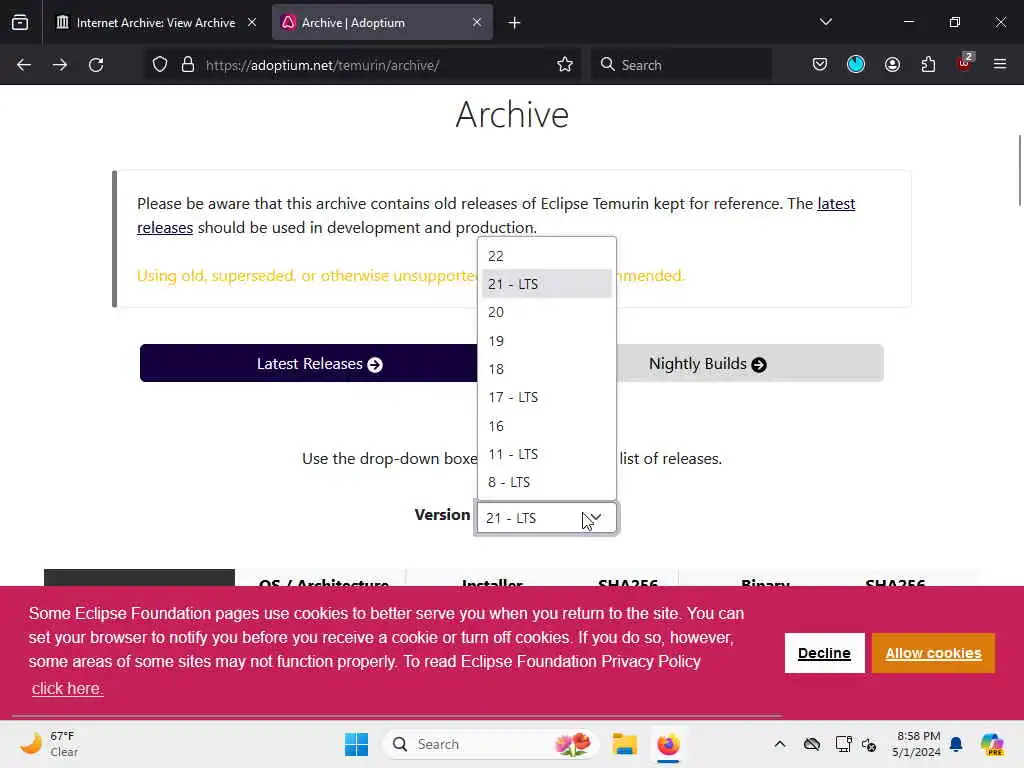Click Allow cookies button
This screenshot has height=768, width=1024.
[x=933, y=653]
